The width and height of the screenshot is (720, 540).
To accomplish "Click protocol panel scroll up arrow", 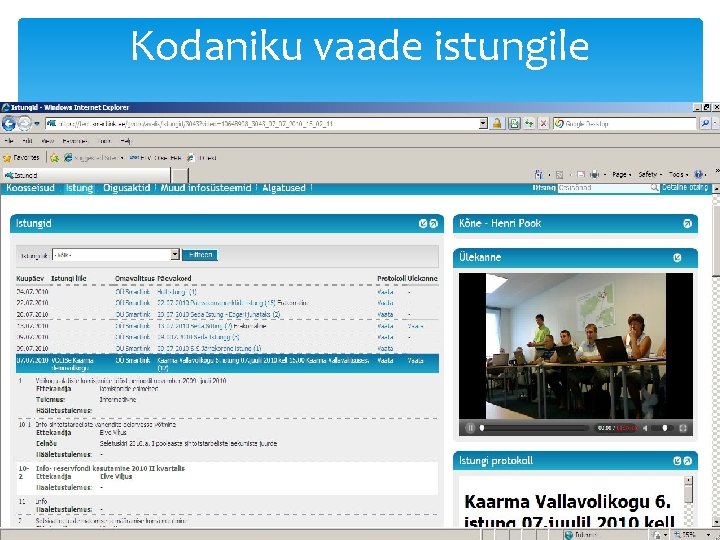I will (688, 480).
